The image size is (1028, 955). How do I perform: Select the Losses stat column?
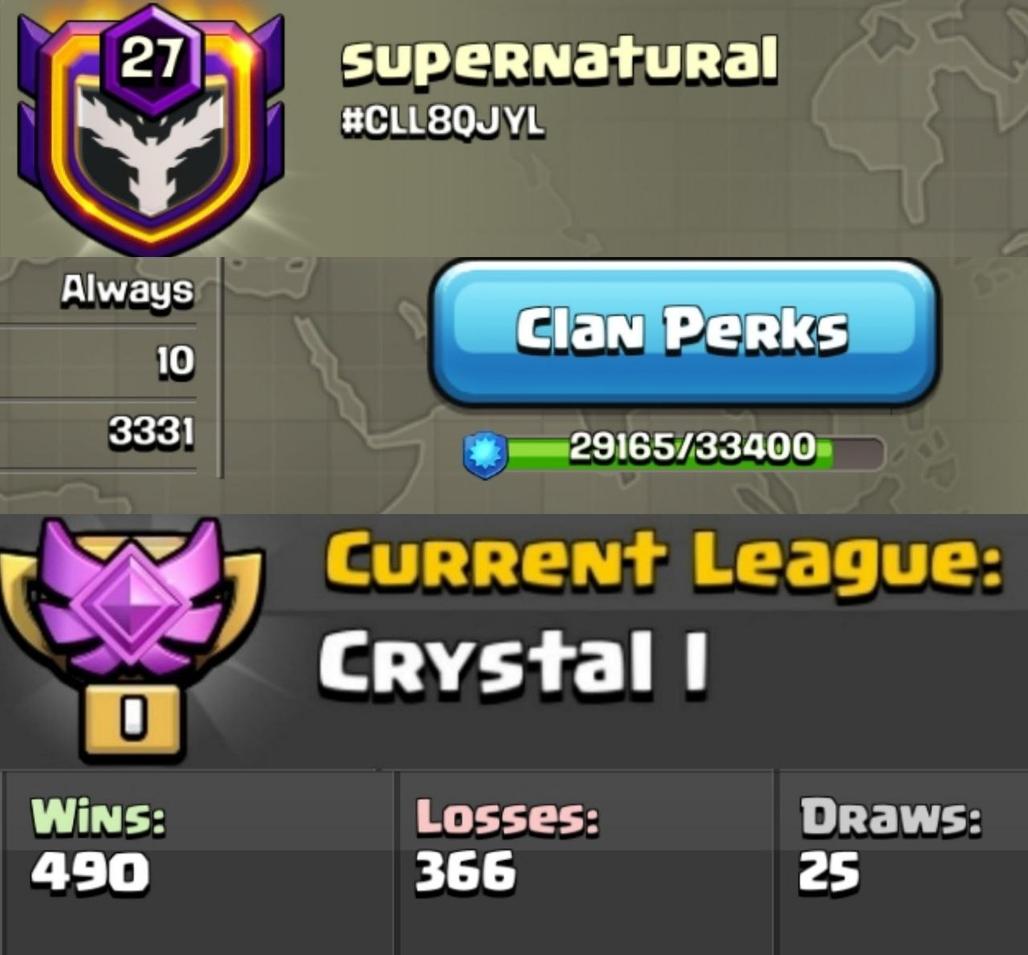click(585, 862)
